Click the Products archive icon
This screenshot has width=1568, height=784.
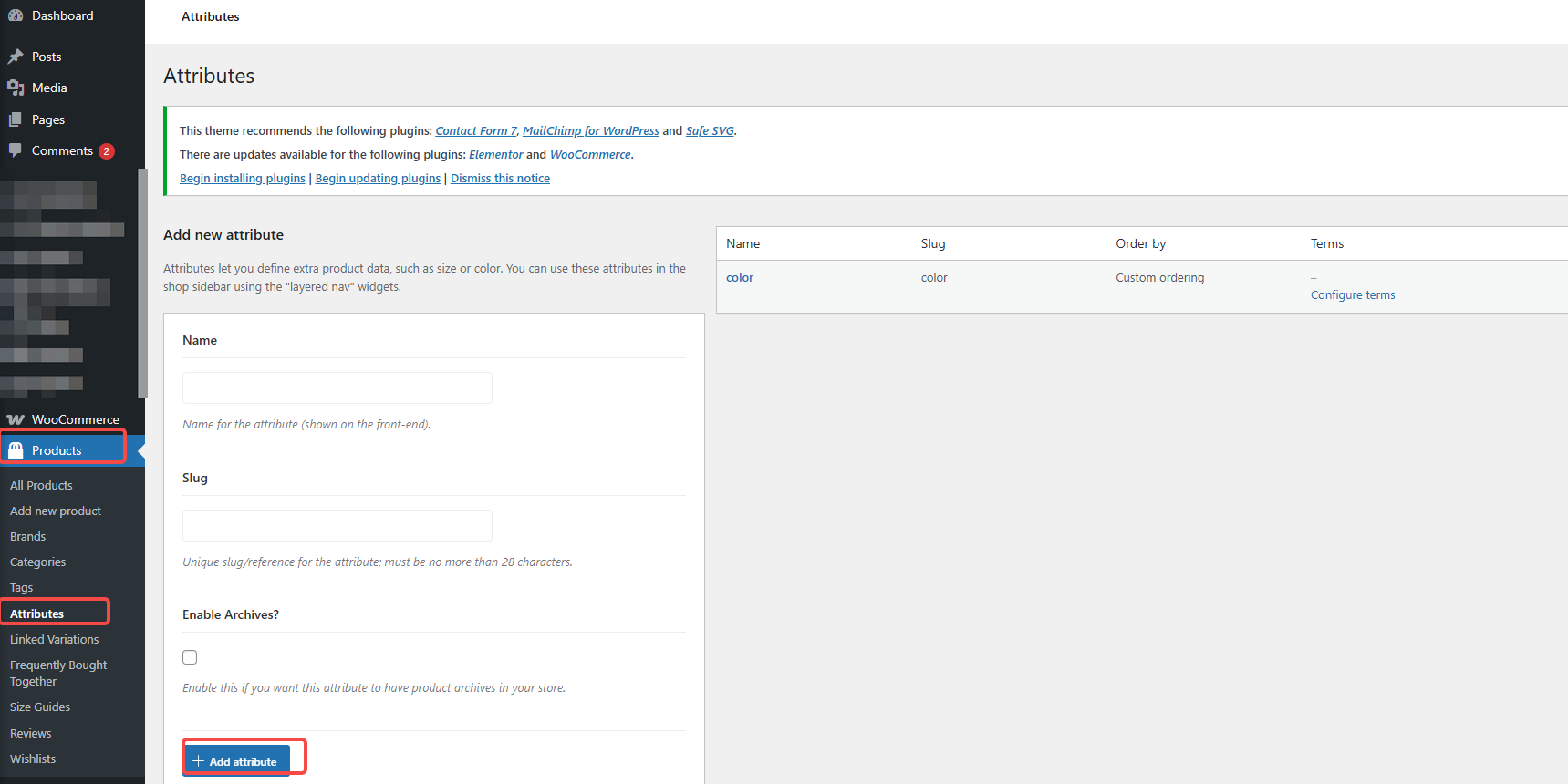(16, 450)
